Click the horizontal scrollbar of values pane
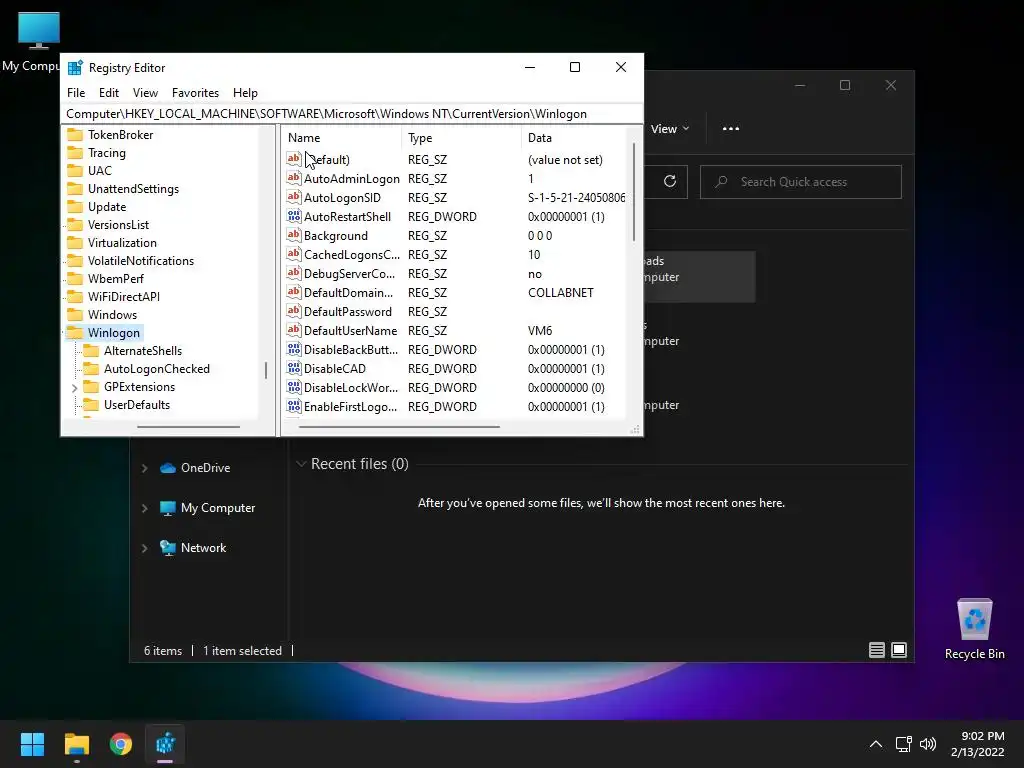Screen dimensions: 1024x768 (399, 427)
